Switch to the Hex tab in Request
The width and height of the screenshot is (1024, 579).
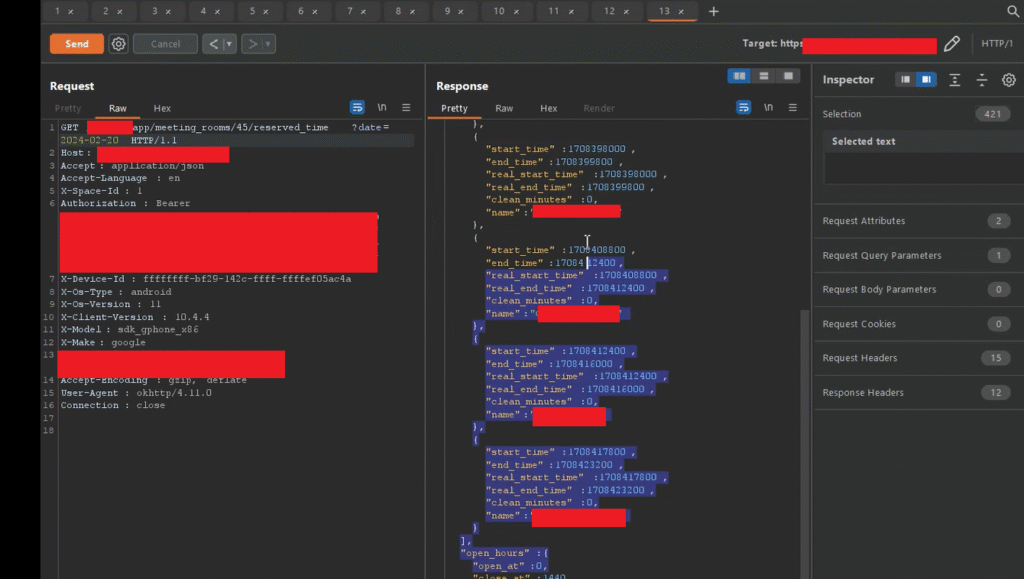coord(162,108)
